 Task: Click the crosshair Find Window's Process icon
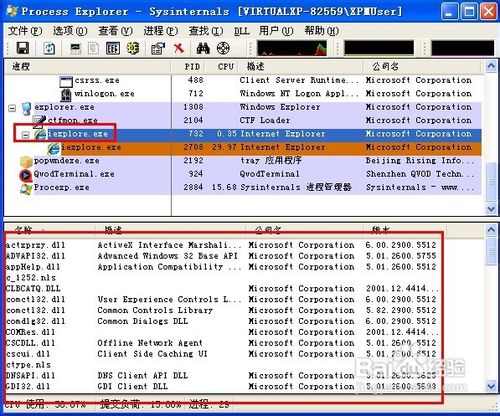pyautogui.click(x=223, y=48)
